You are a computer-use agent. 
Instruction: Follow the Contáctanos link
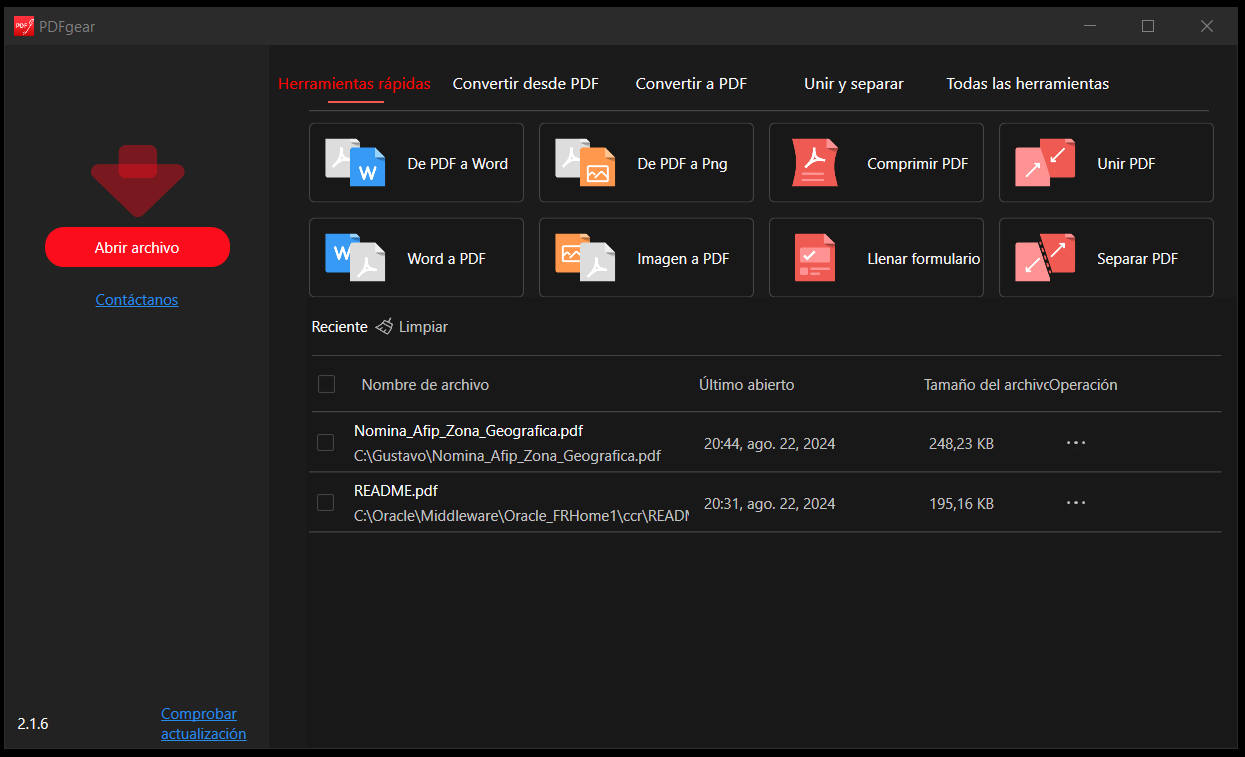(x=137, y=299)
